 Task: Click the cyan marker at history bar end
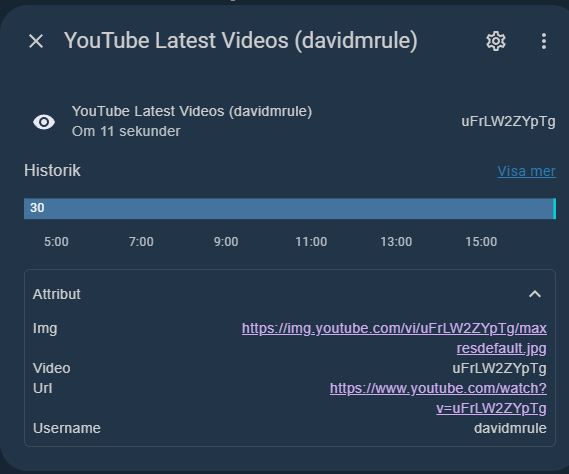coord(554,209)
